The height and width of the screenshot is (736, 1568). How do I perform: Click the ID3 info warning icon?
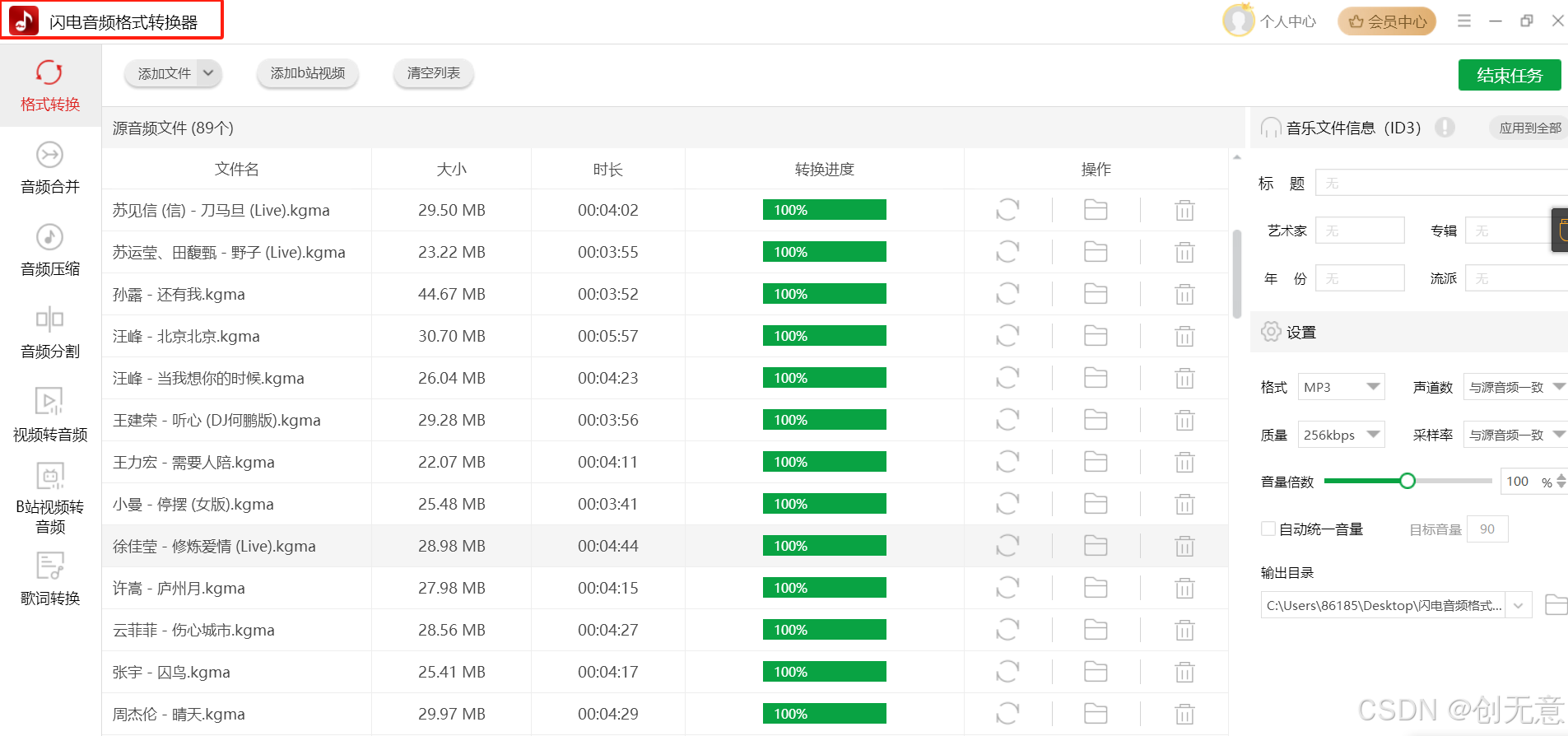(1445, 128)
